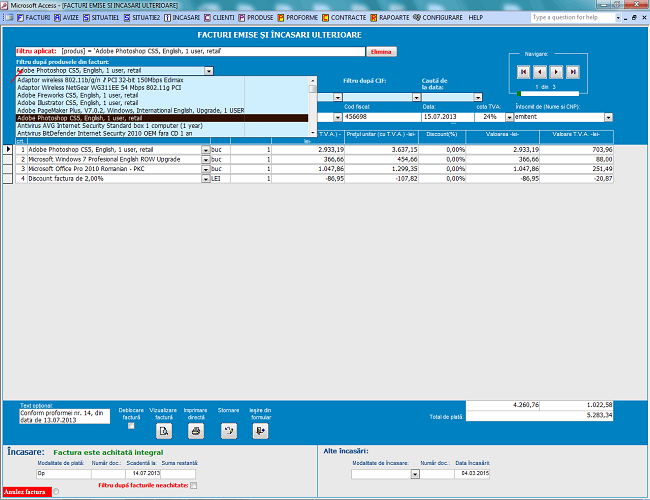Open Intocmit de emitent dropdown
The image size is (650, 500).
608,117
